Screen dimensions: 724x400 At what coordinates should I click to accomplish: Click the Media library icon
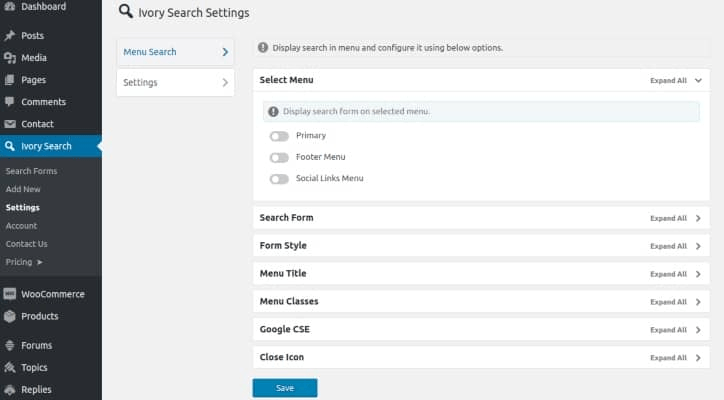(9, 58)
